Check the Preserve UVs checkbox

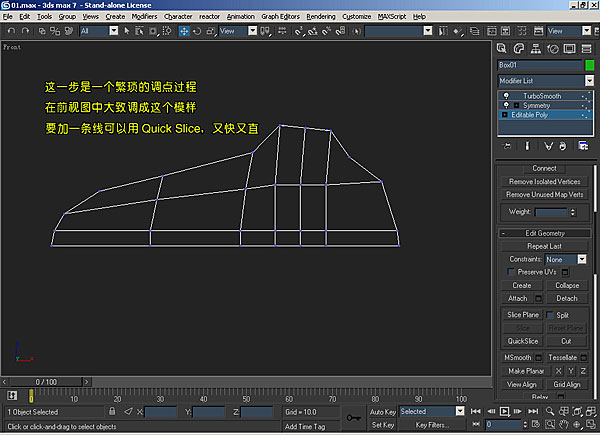coord(511,272)
